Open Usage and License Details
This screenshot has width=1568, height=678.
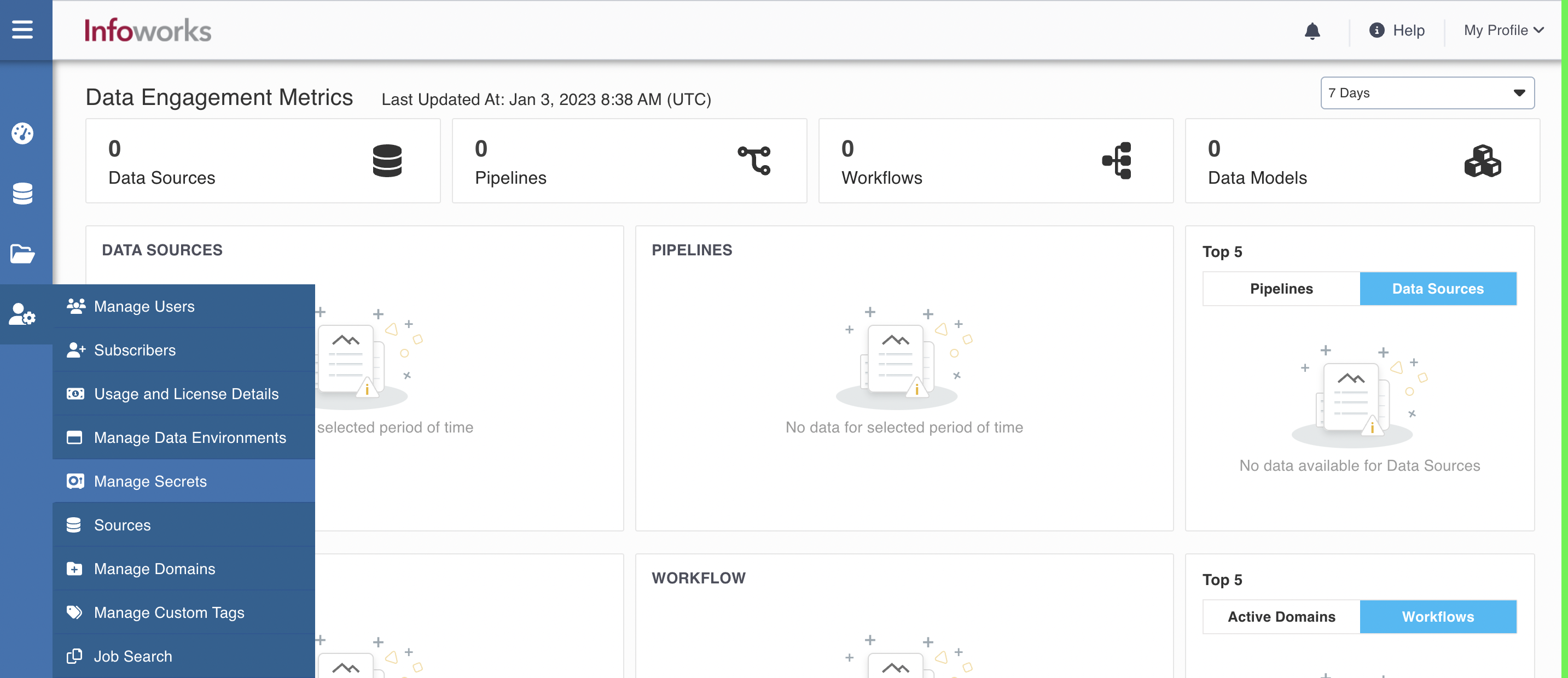click(184, 394)
